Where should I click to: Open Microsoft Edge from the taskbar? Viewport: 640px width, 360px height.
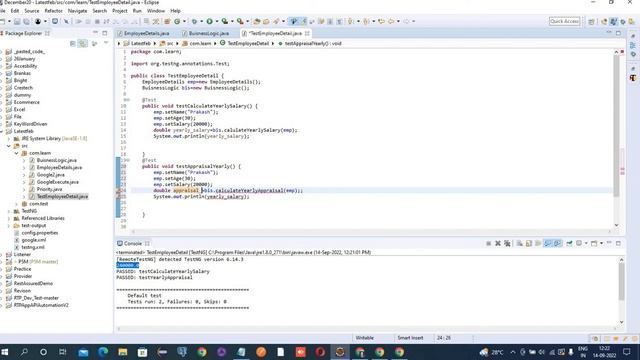tap(103, 352)
